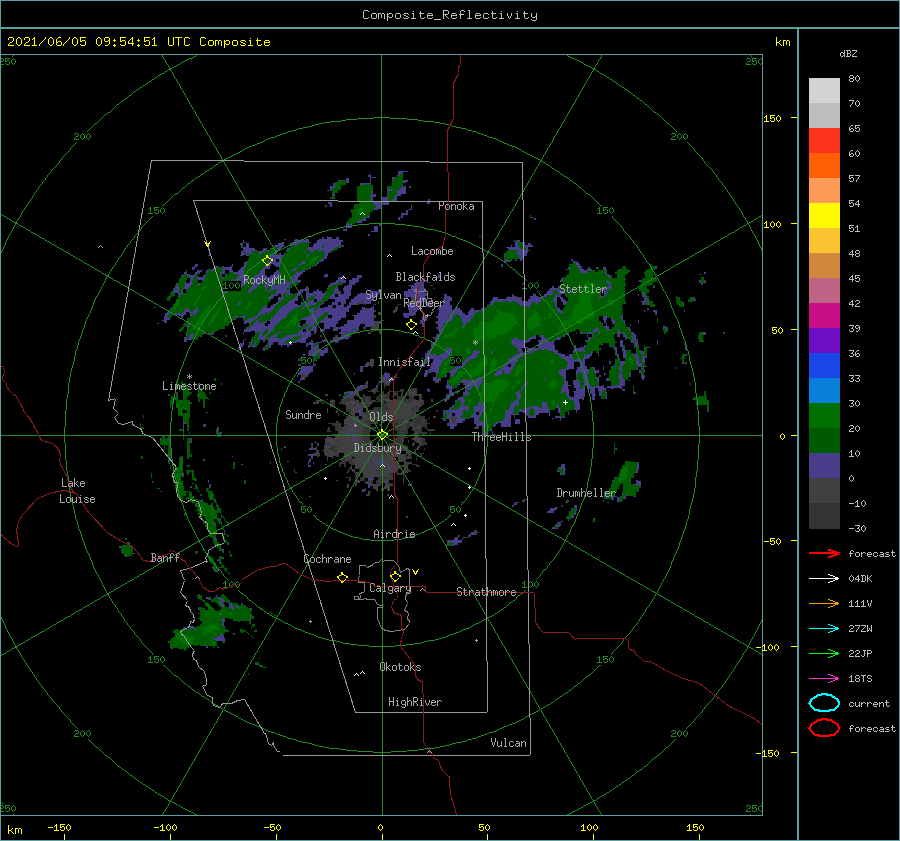Select the Blackfalds city label
The image size is (900, 841).
(425, 277)
